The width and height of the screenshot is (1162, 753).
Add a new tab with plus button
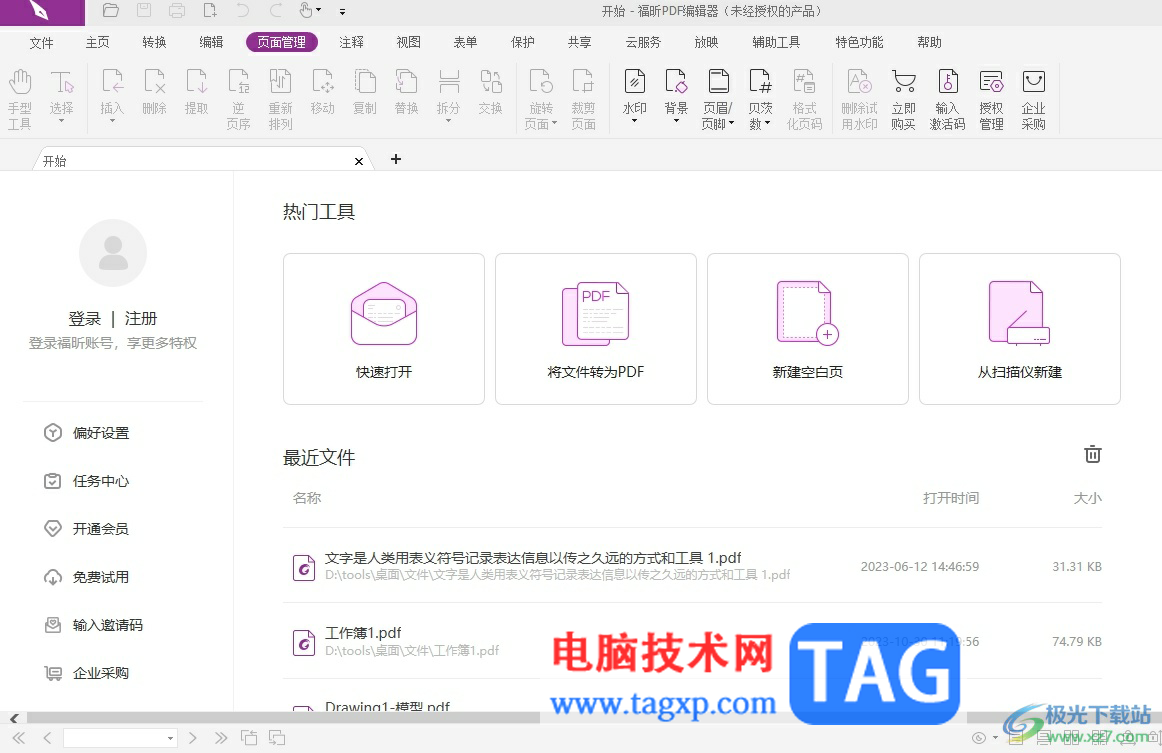coord(396,159)
